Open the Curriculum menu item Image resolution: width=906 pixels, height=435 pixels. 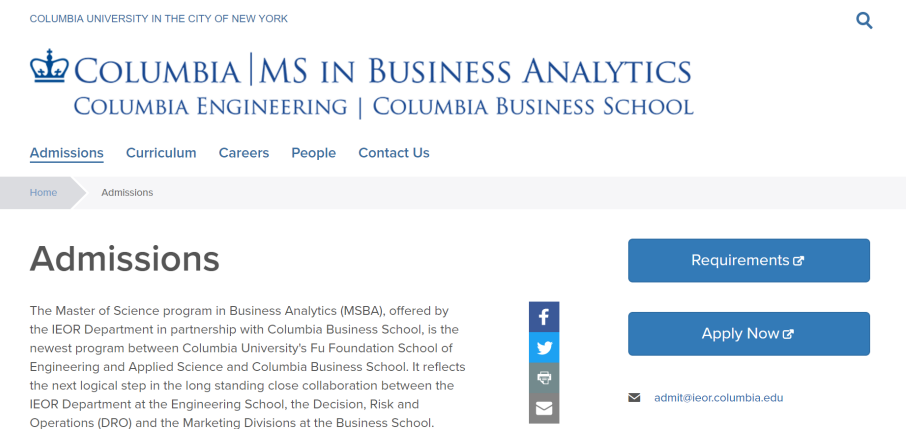(161, 153)
